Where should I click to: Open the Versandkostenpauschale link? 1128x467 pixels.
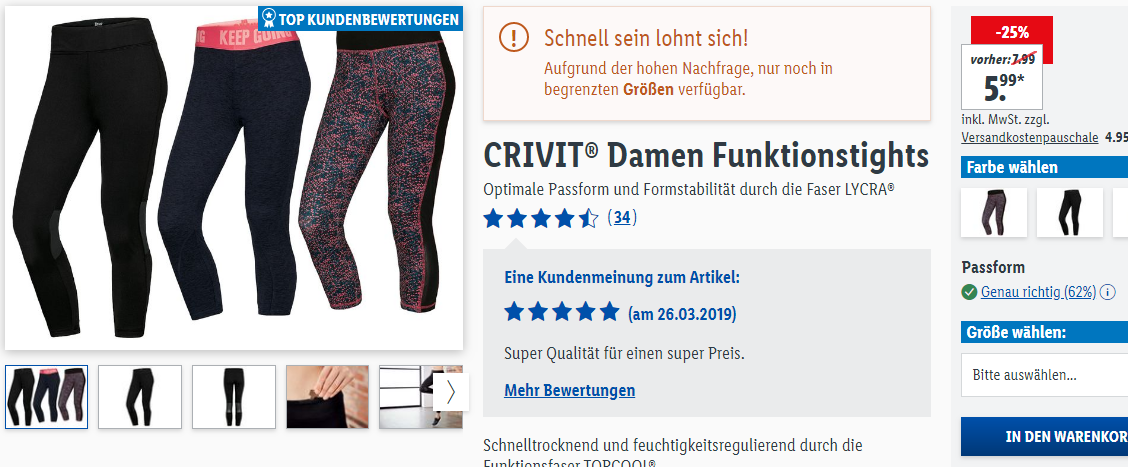pos(1029,137)
